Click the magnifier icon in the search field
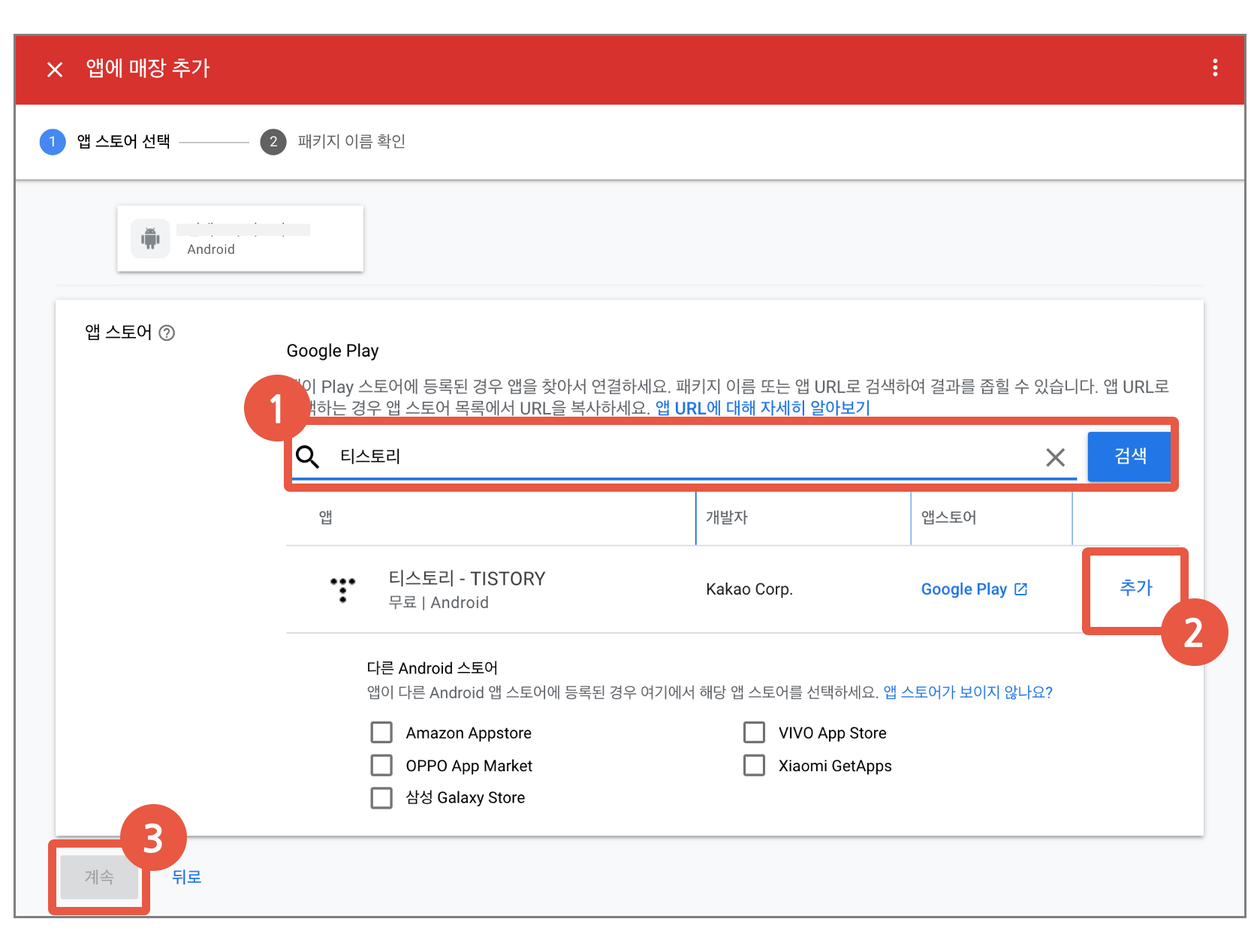 click(307, 456)
